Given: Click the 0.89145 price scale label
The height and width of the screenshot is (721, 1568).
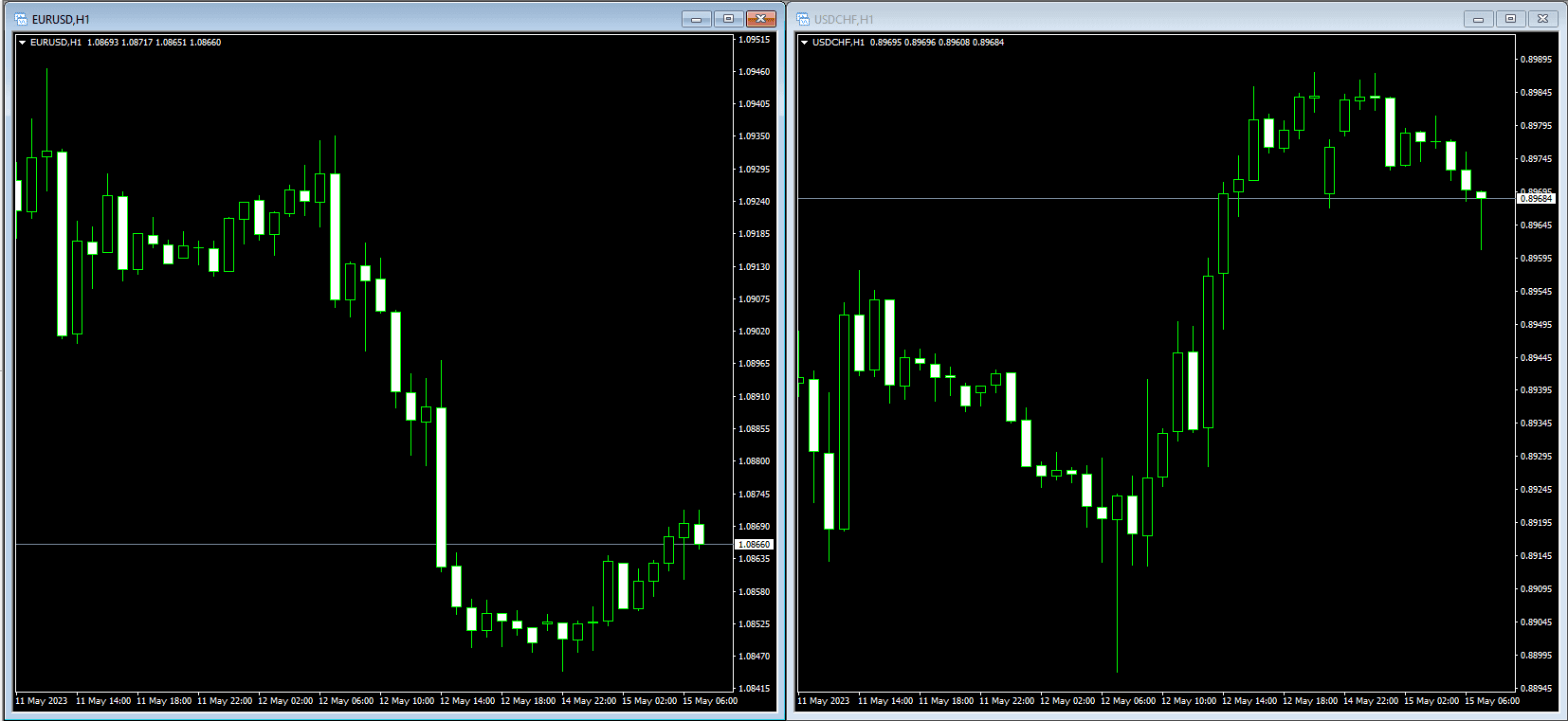Looking at the screenshot, I should tap(1537, 556).
